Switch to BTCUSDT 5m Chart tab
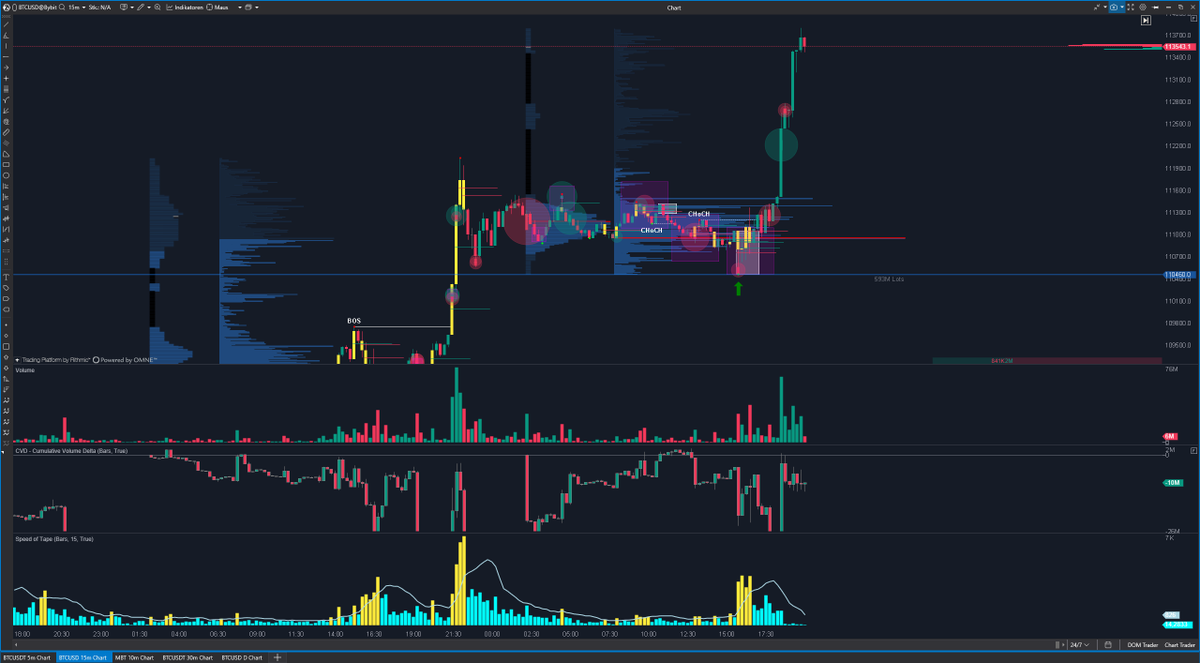This screenshot has width=1200, height=663. pos(27,658)
